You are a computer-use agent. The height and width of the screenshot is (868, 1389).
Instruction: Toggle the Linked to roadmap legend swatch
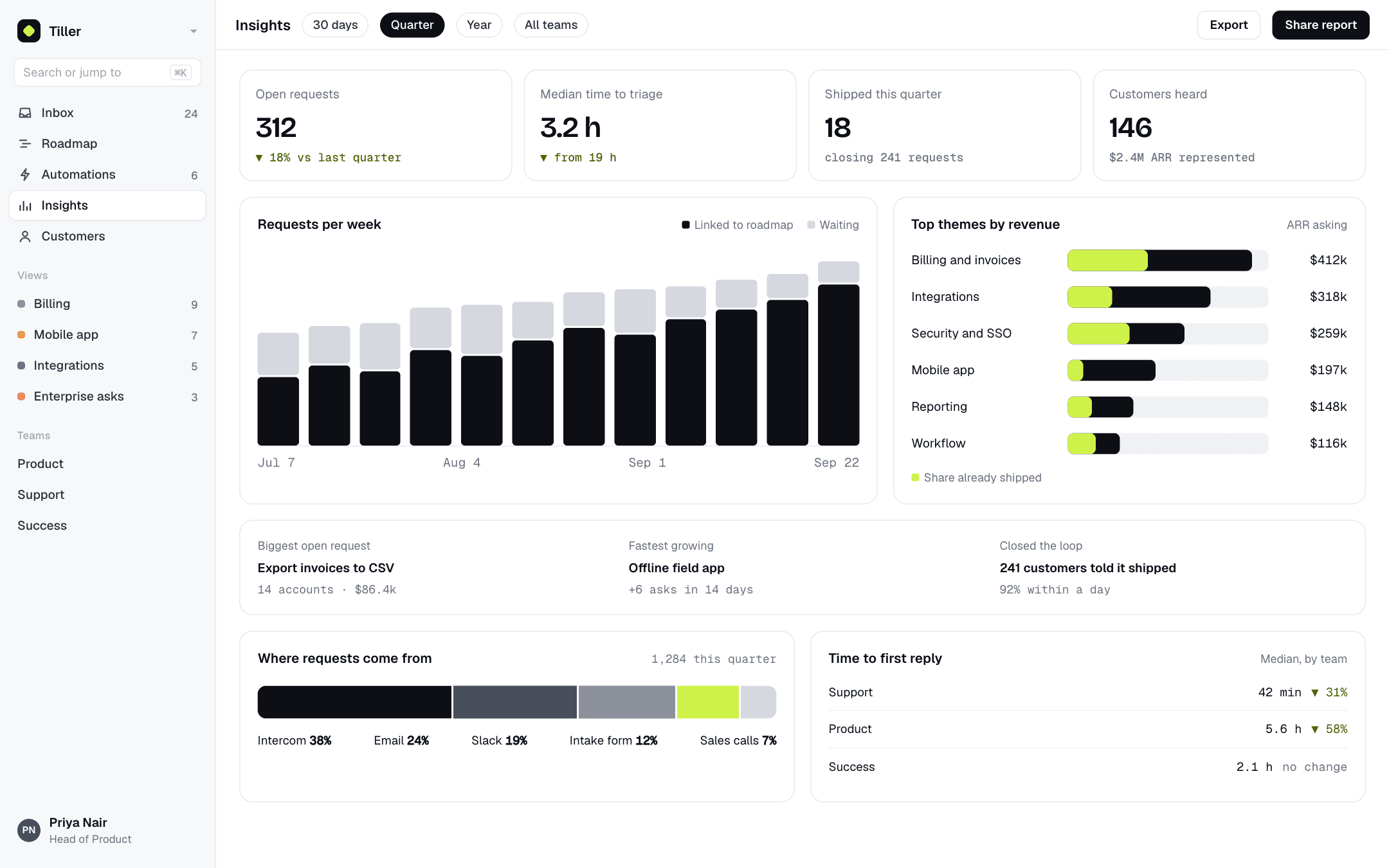[686, 225]
